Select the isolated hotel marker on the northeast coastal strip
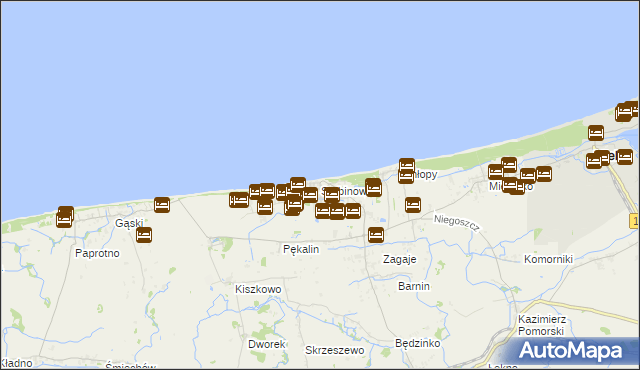 [x=596, y=133]
